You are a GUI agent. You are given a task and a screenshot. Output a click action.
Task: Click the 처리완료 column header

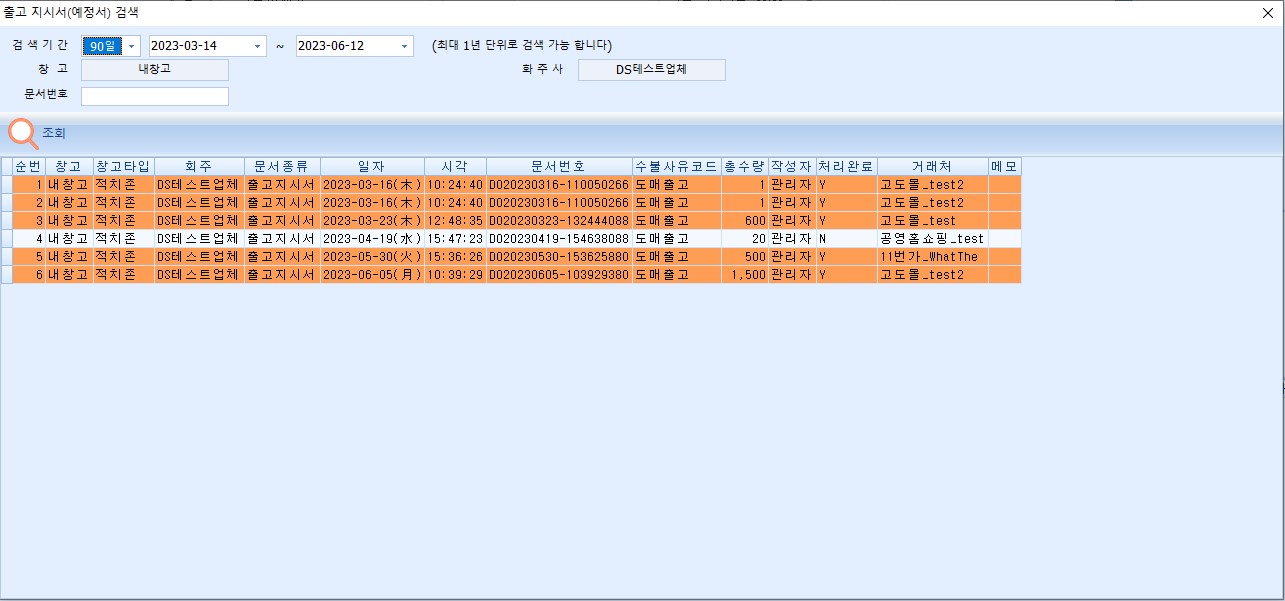(846, 166)
